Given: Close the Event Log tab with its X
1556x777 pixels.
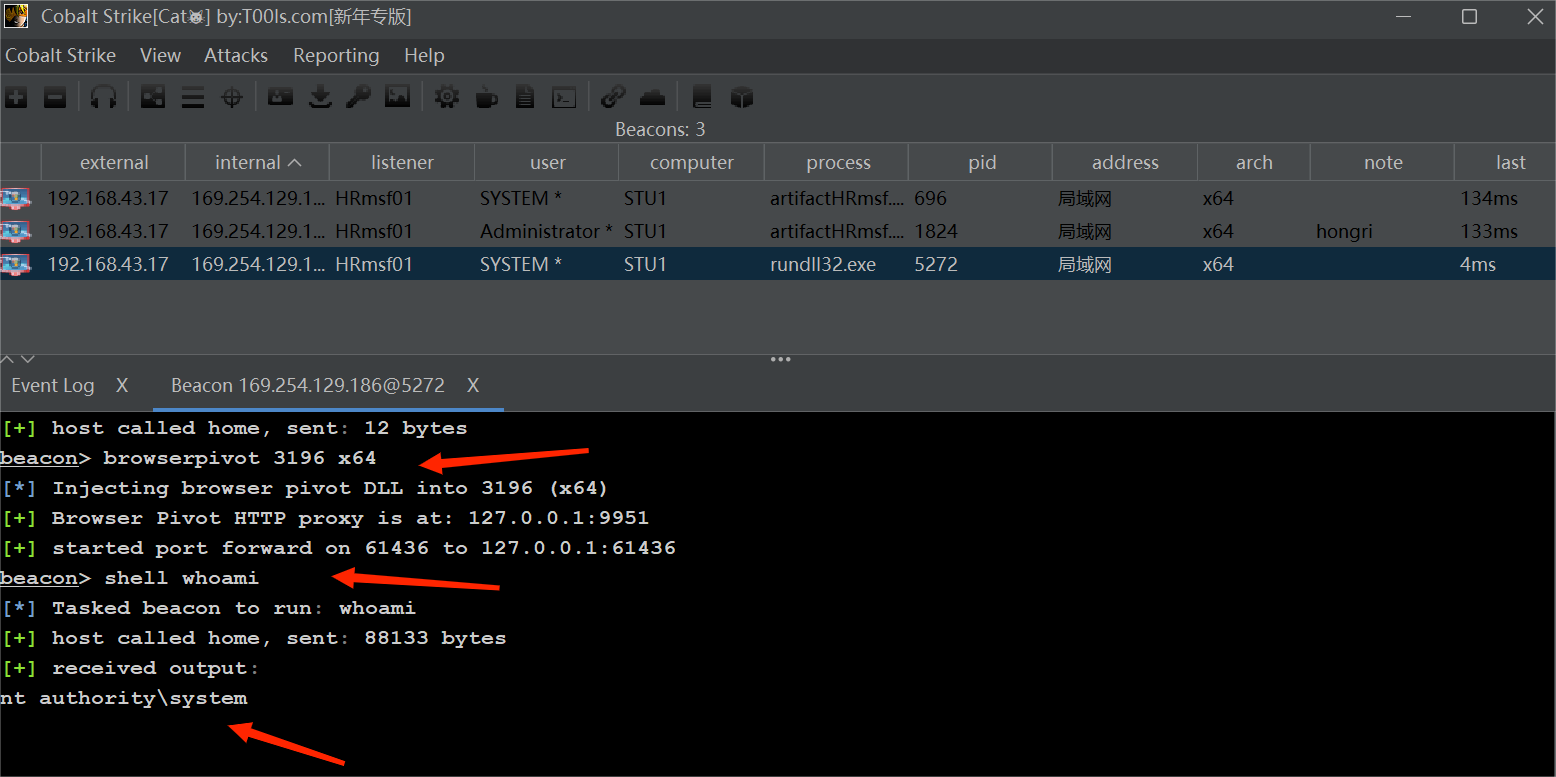Looking at the screenshot, I should pyautogui.click(x=122, y=386).
